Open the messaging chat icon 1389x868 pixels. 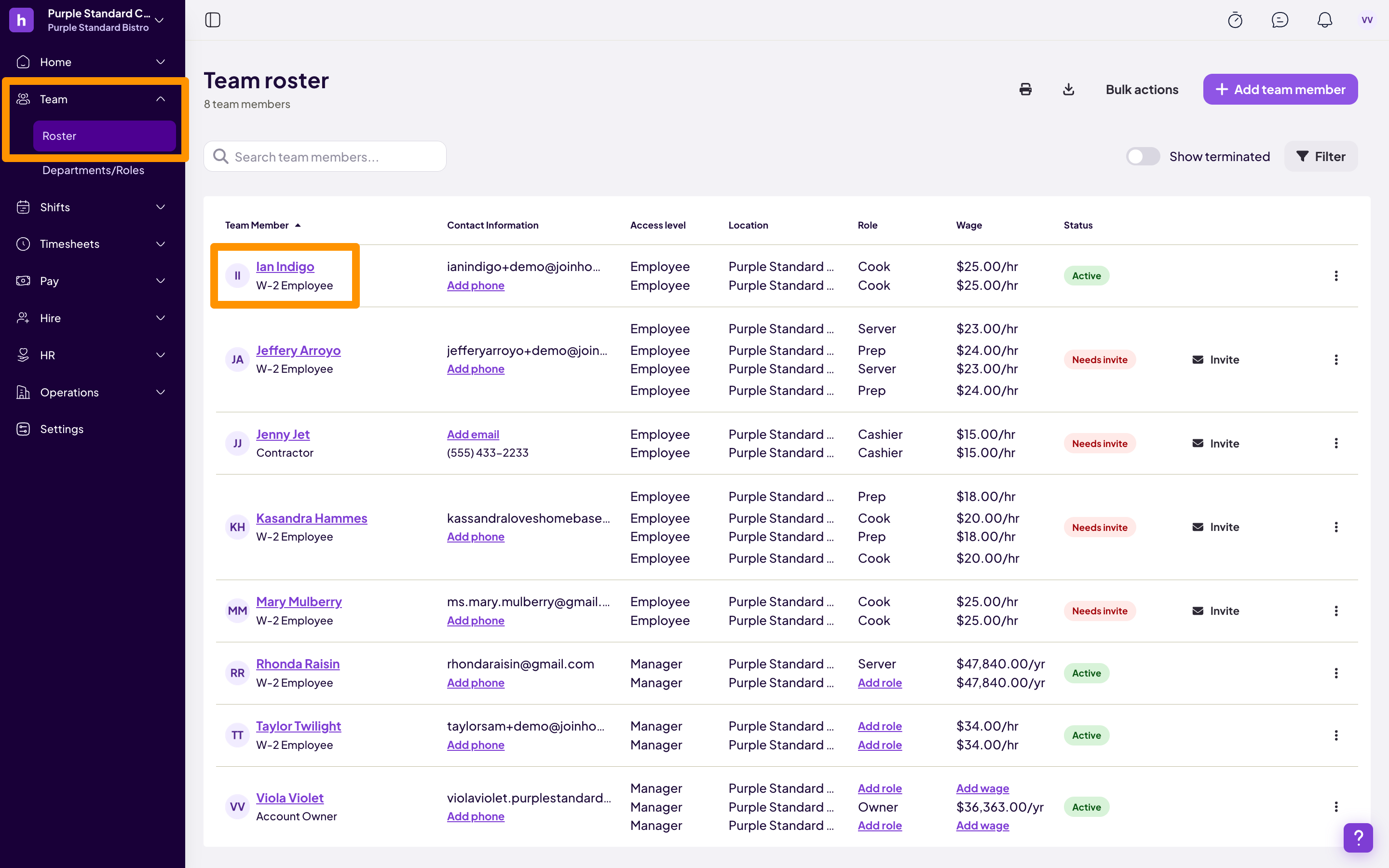tap(1280, 20)
